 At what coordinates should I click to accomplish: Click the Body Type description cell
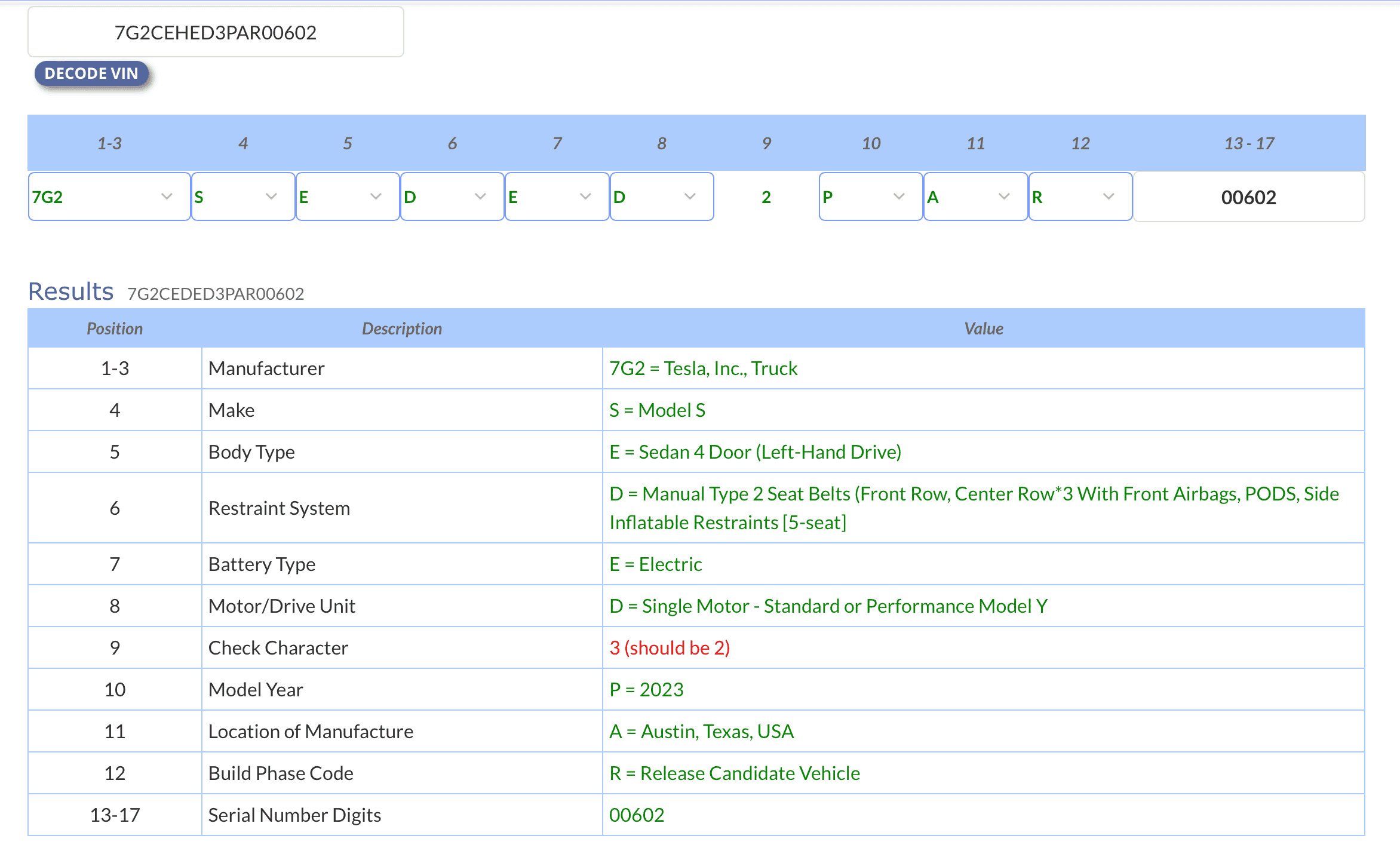[x=402, y=452]
